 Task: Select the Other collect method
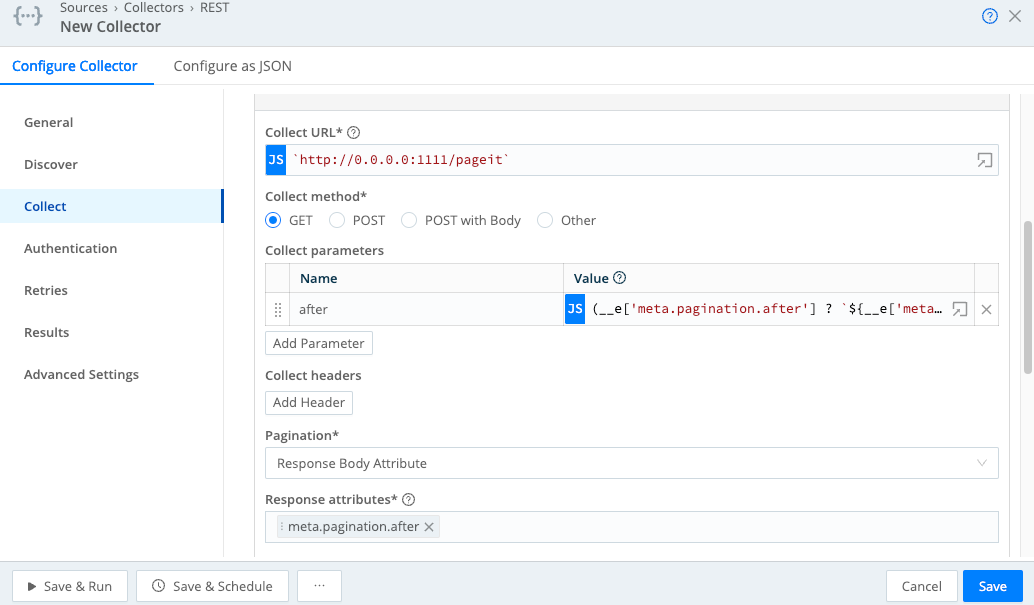(545, 220)
